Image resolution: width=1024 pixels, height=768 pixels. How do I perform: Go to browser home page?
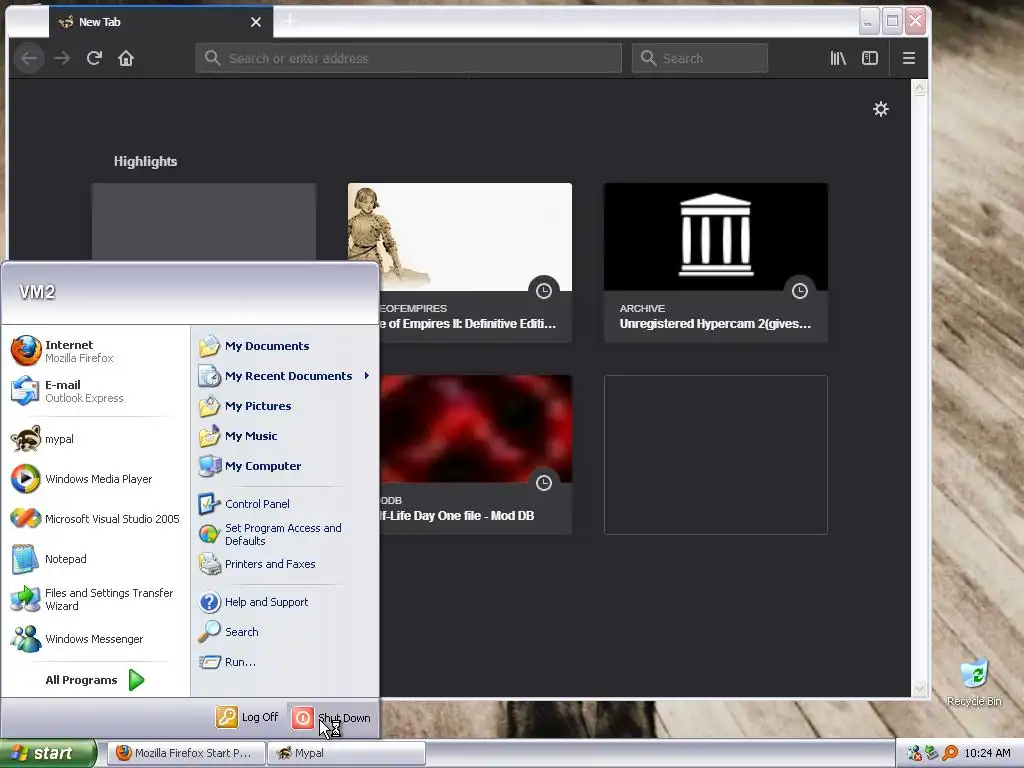pos(126,59)
